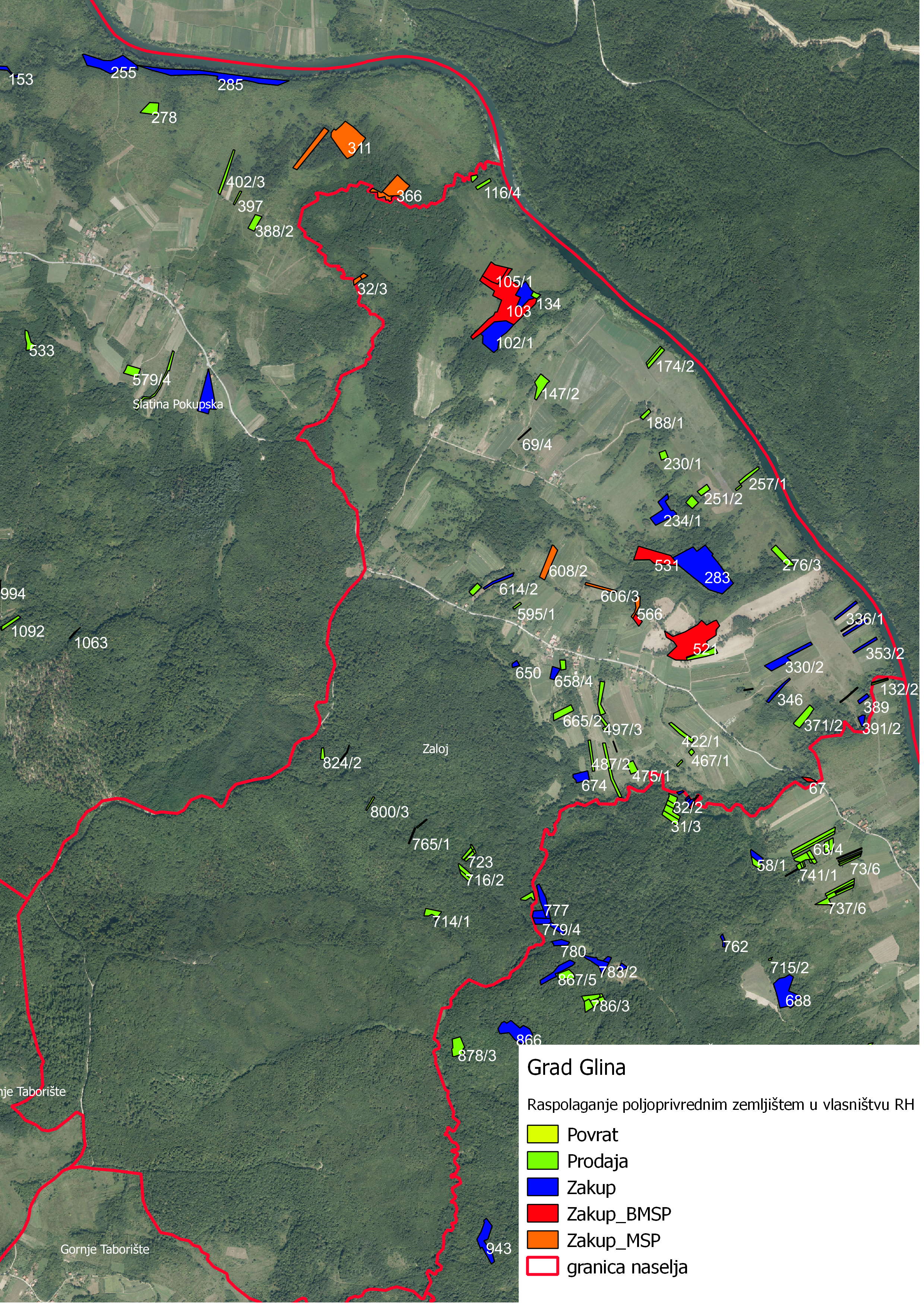
Task: Click the Grad Glina legend title
Action: tap(577, 1068)
